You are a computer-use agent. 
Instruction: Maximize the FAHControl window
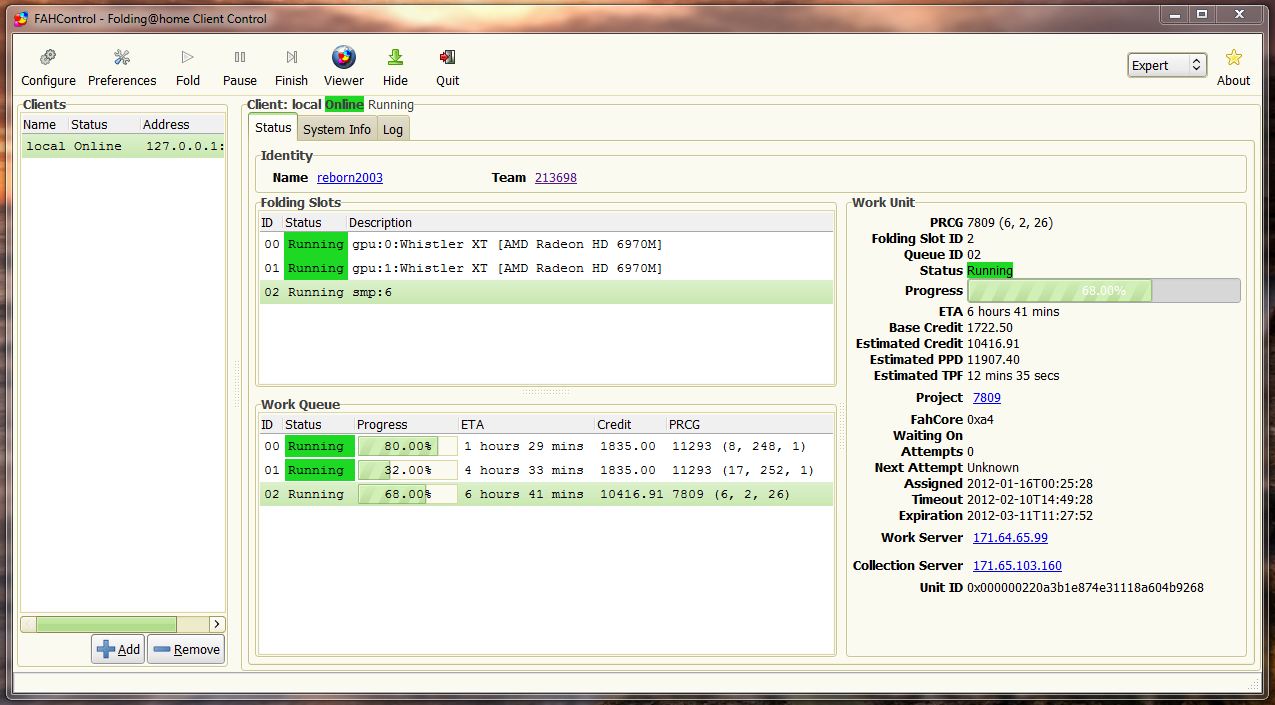[x=1201, y=14]
